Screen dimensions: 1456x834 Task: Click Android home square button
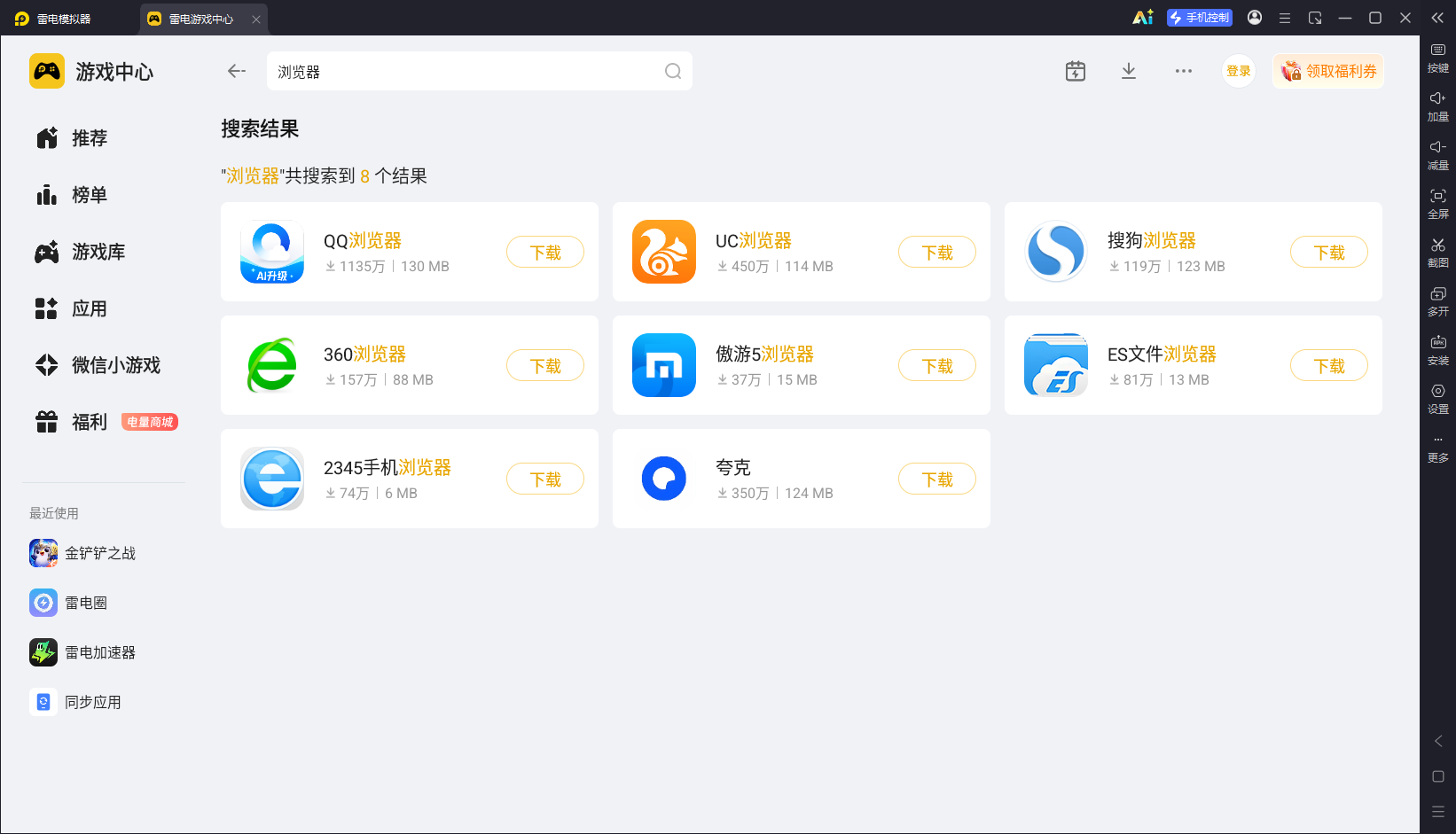(x=1438, y=776)
